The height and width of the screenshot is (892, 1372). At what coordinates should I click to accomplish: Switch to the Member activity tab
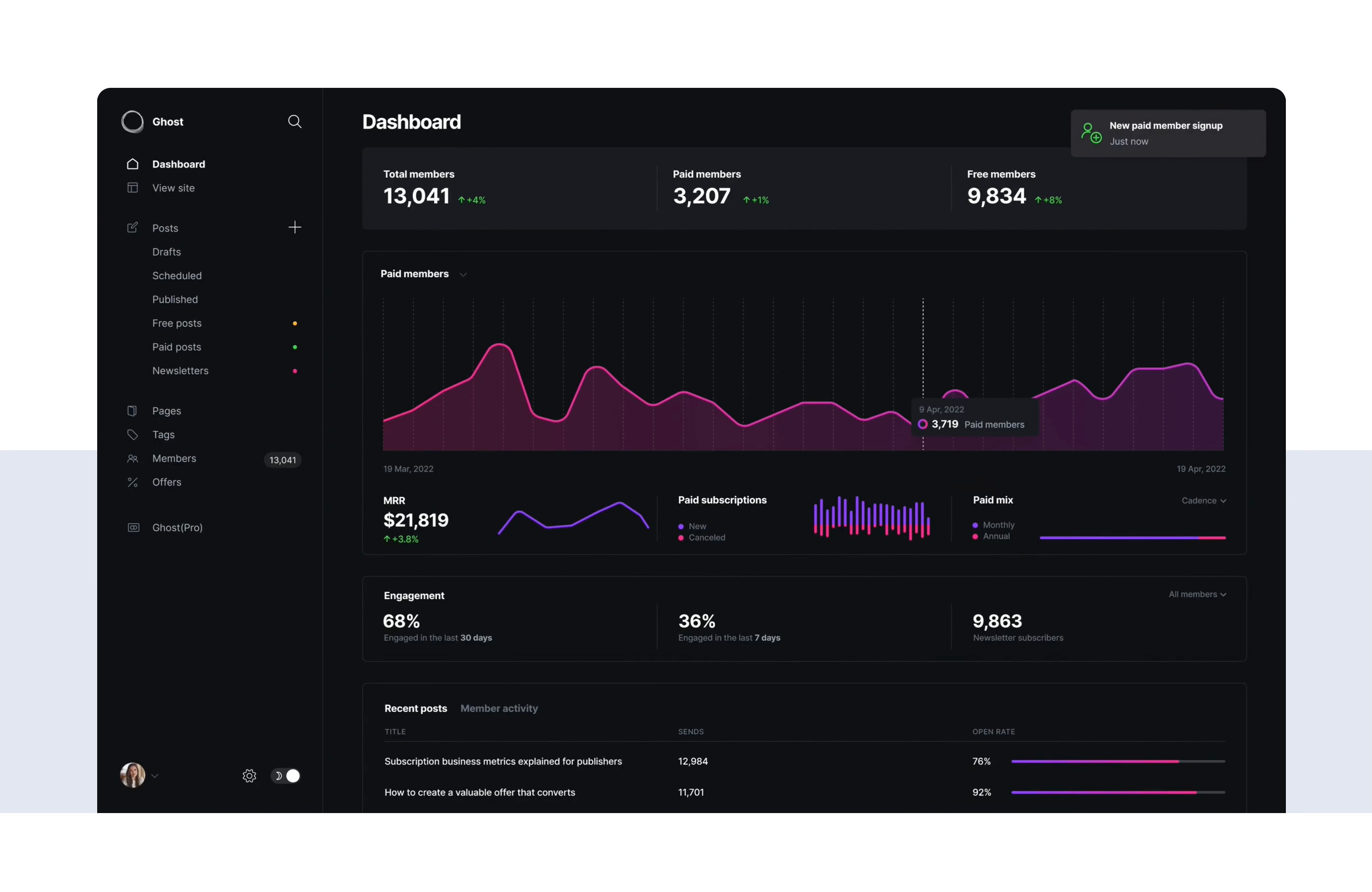tap(499, 709)
